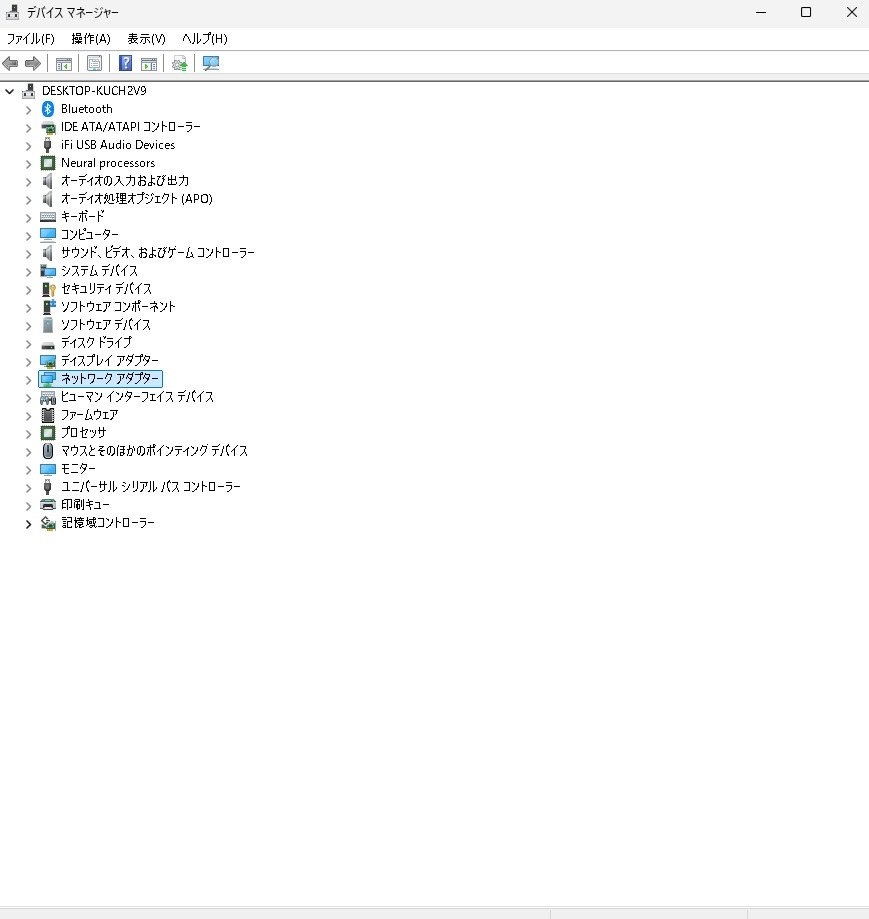Open the 操作(A) menu

tap(90, 39)
